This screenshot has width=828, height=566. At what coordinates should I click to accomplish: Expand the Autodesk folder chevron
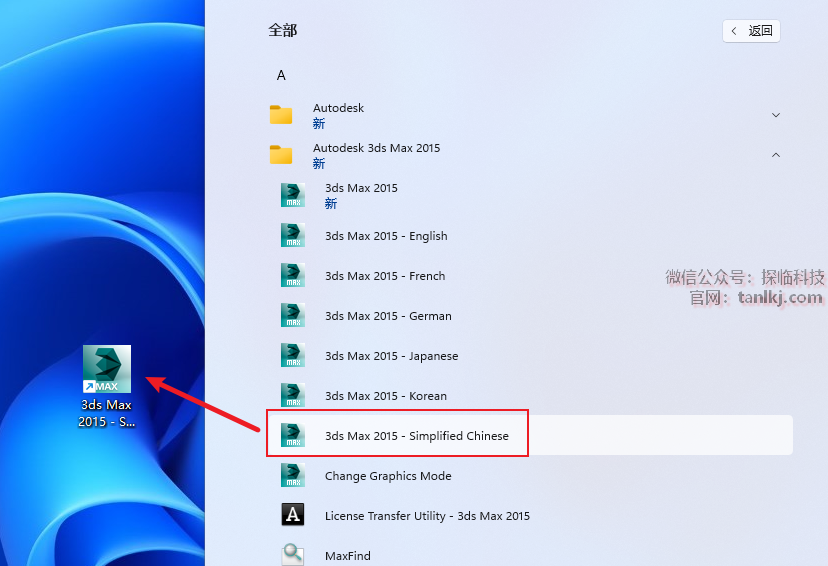coord(776,115)
